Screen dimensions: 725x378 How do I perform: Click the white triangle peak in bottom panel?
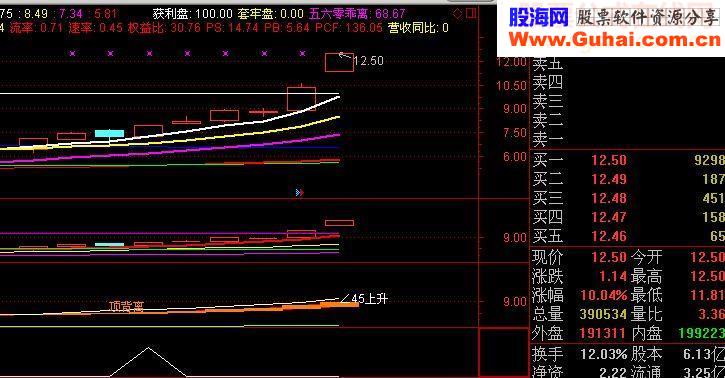coord(148,348)
